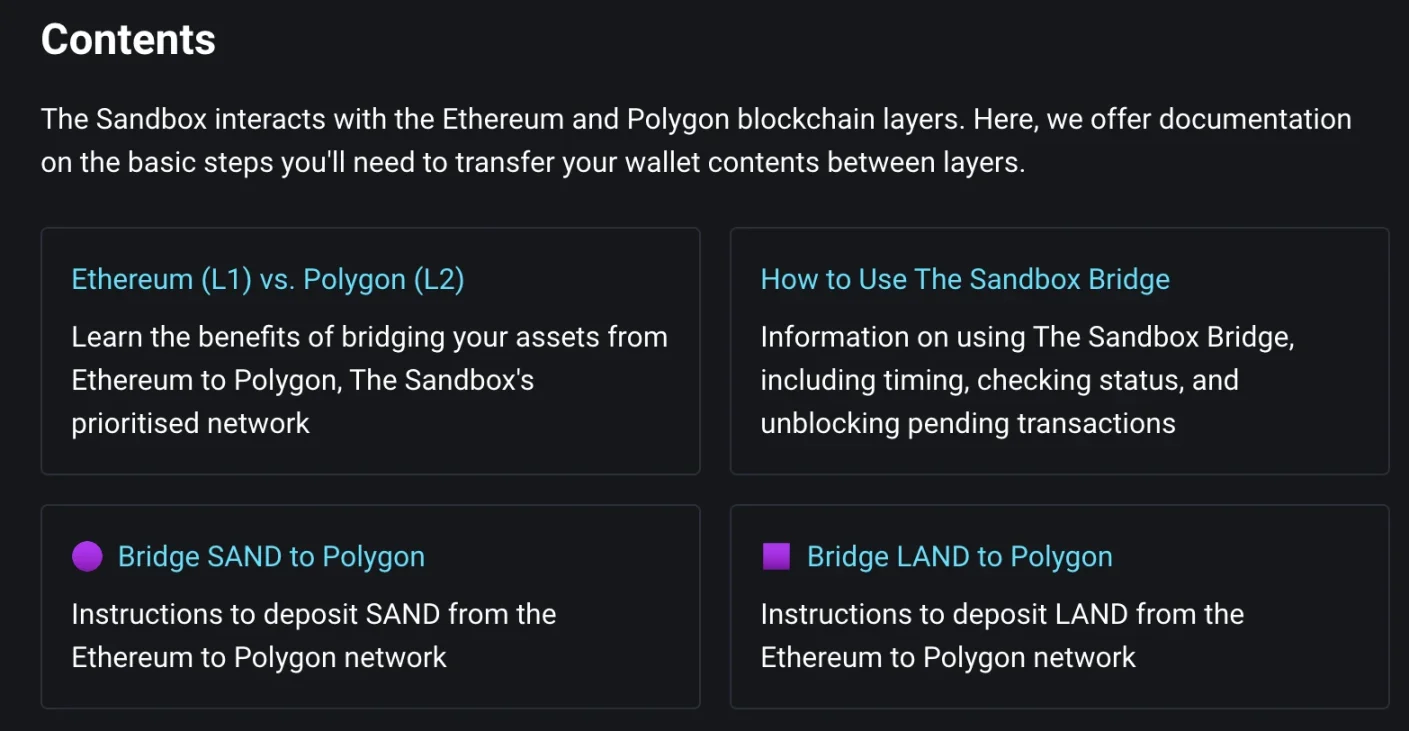Click the Bridge SAND to Polygon card
The width and height of the screenshot is (1409, 731).
tap(370, 606)
